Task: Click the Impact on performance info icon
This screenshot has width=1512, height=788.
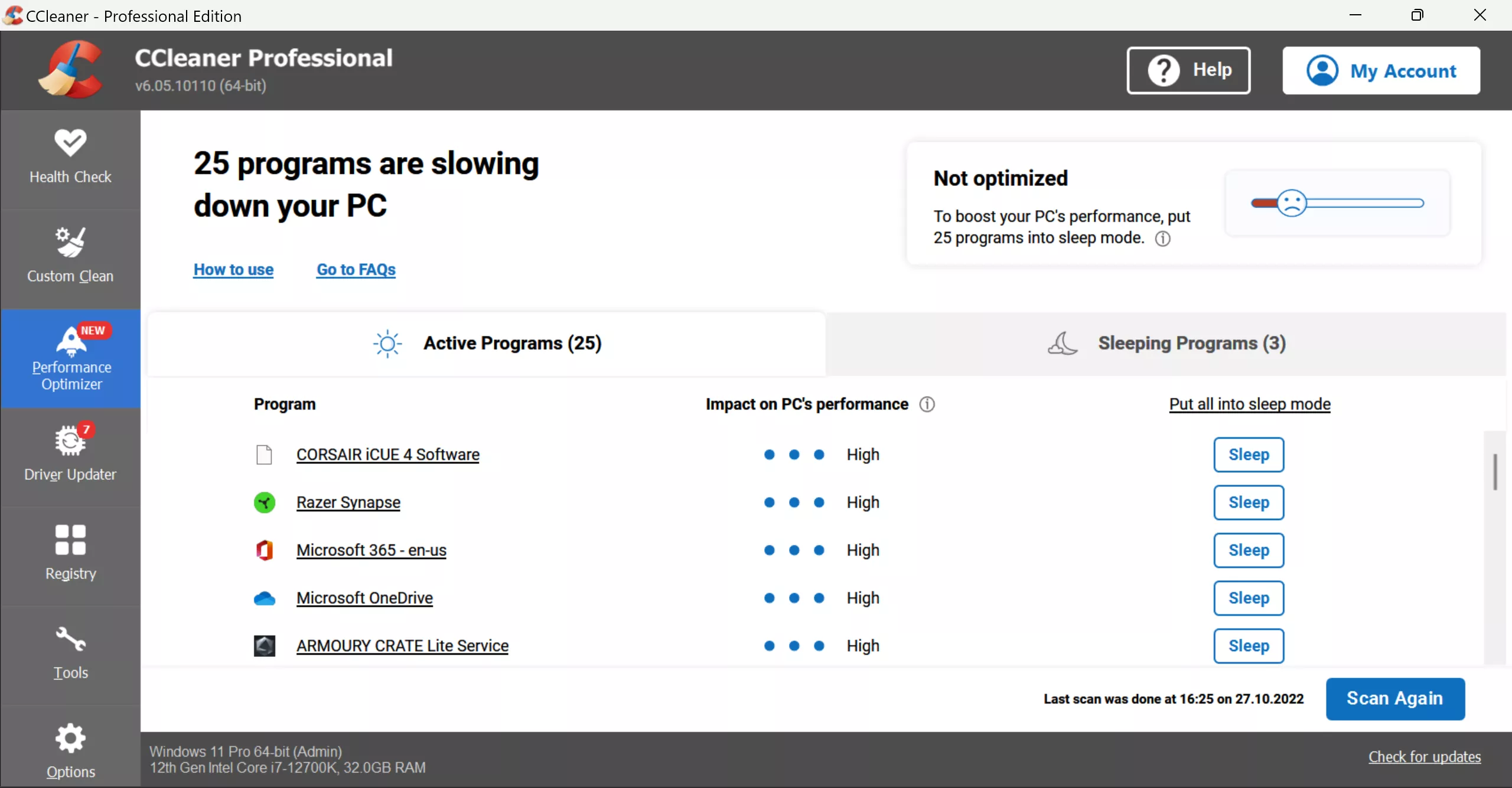Action: pos(927,404)
